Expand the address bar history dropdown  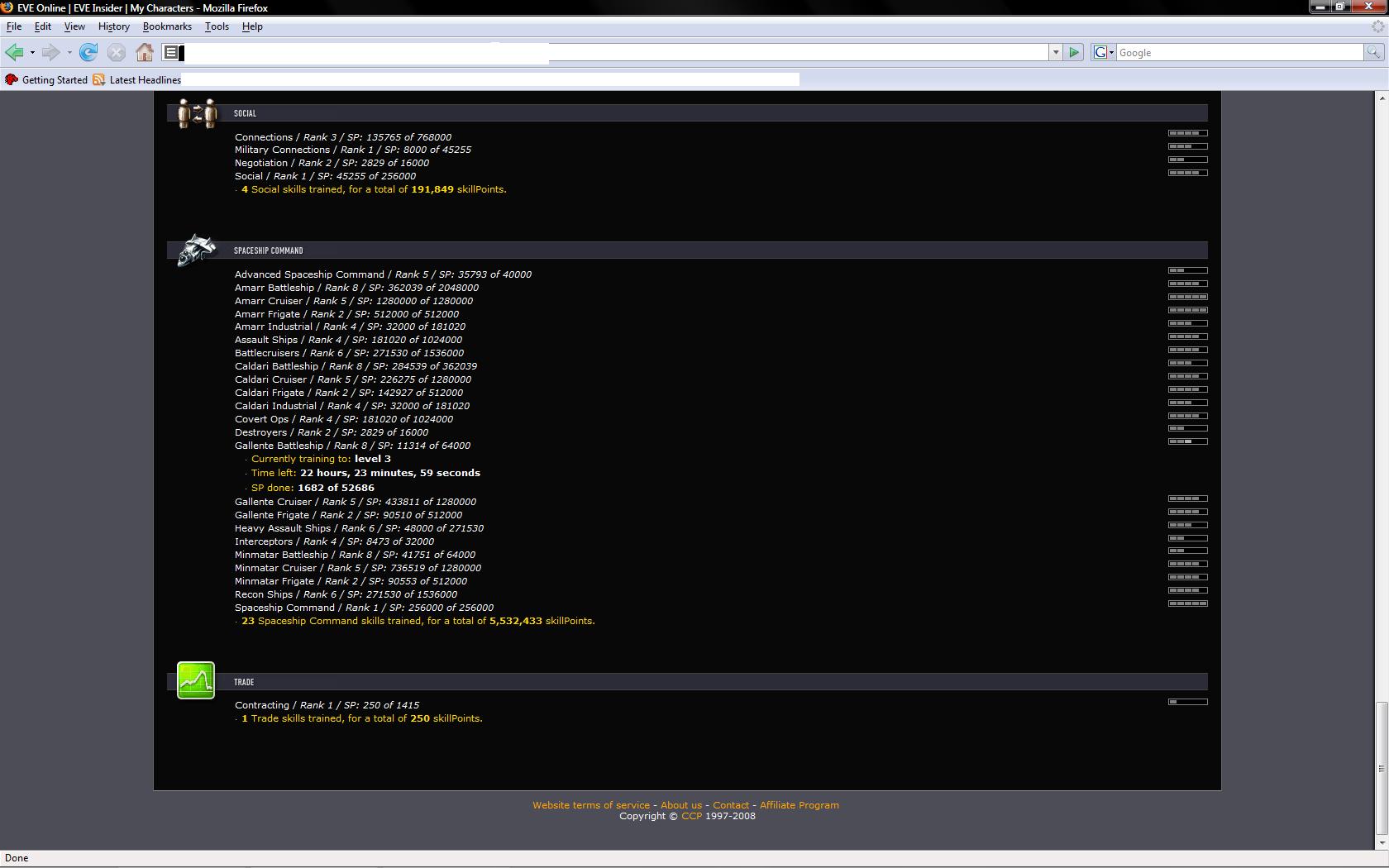pyautogui.click(x=1056, y=53)
